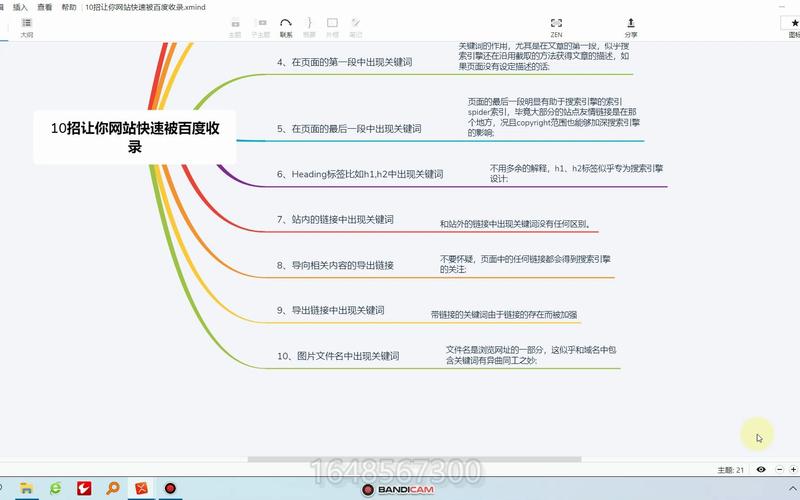800x500 pixels.
Task: Open the red app icon in taskbar
Action: coord(84,489)
